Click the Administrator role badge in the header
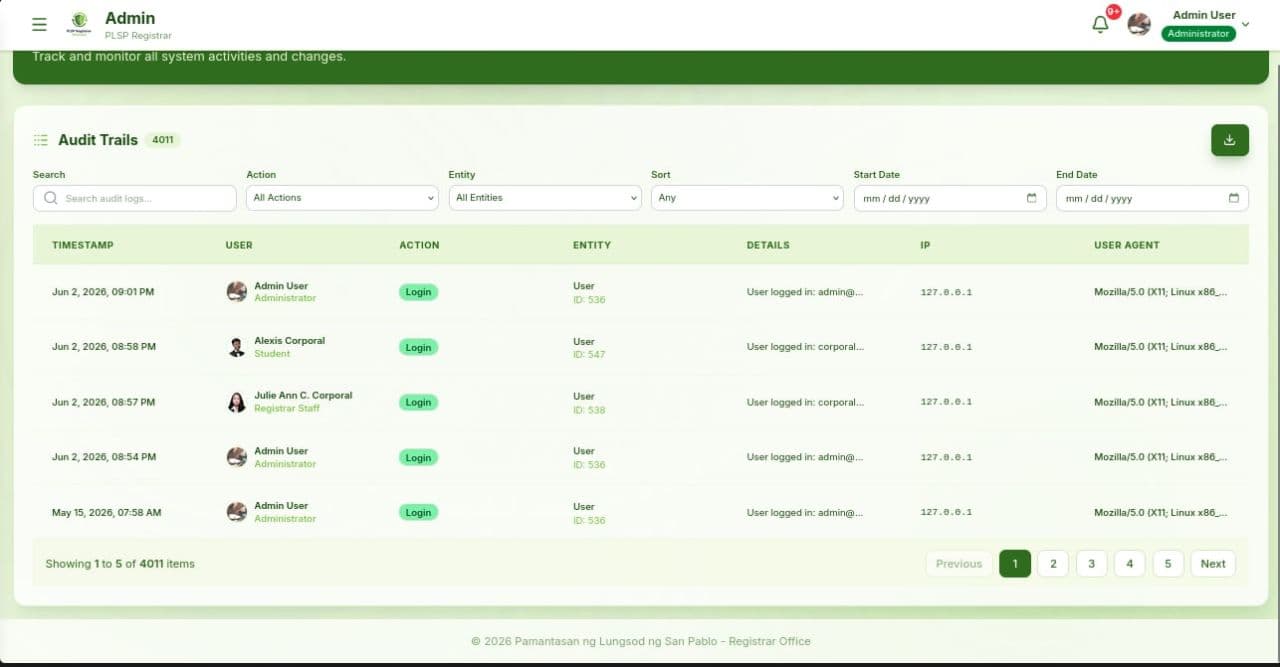This screenshot has height=667, width=1280. pos(1198,33)
